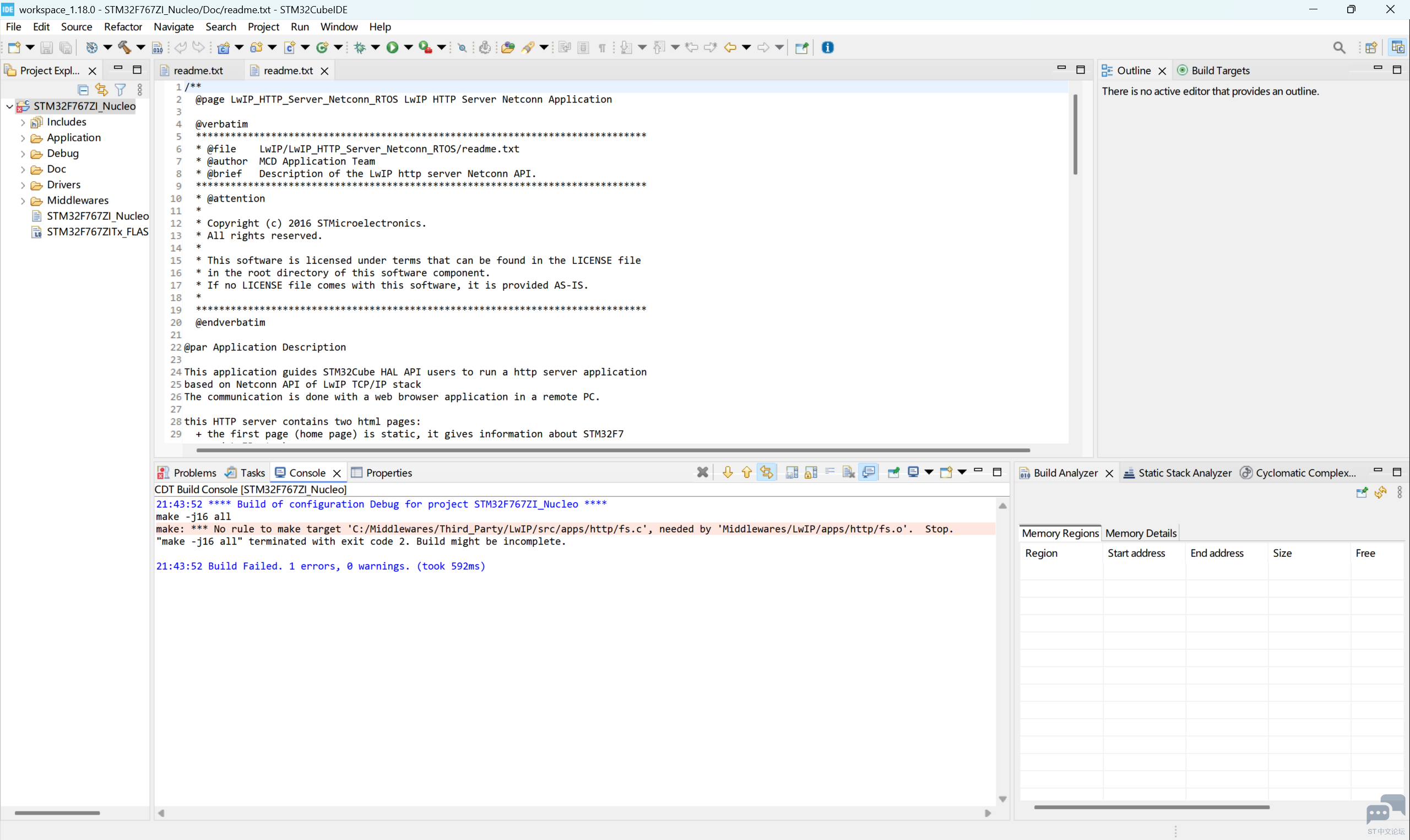Image resolution: width=1410 pixels, height=840 pixels.
Task: Toggle console Word Wrap icon
Action: coord(830,472)
